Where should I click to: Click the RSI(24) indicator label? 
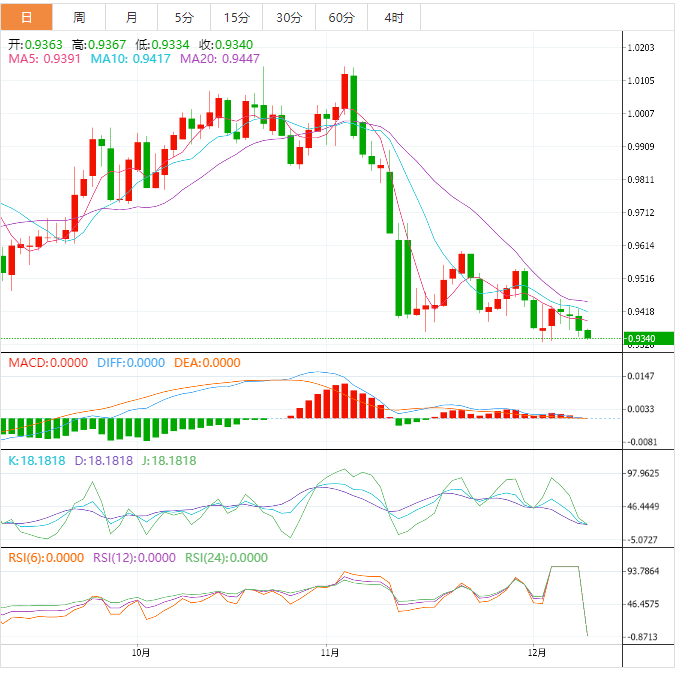click(227, 558)
